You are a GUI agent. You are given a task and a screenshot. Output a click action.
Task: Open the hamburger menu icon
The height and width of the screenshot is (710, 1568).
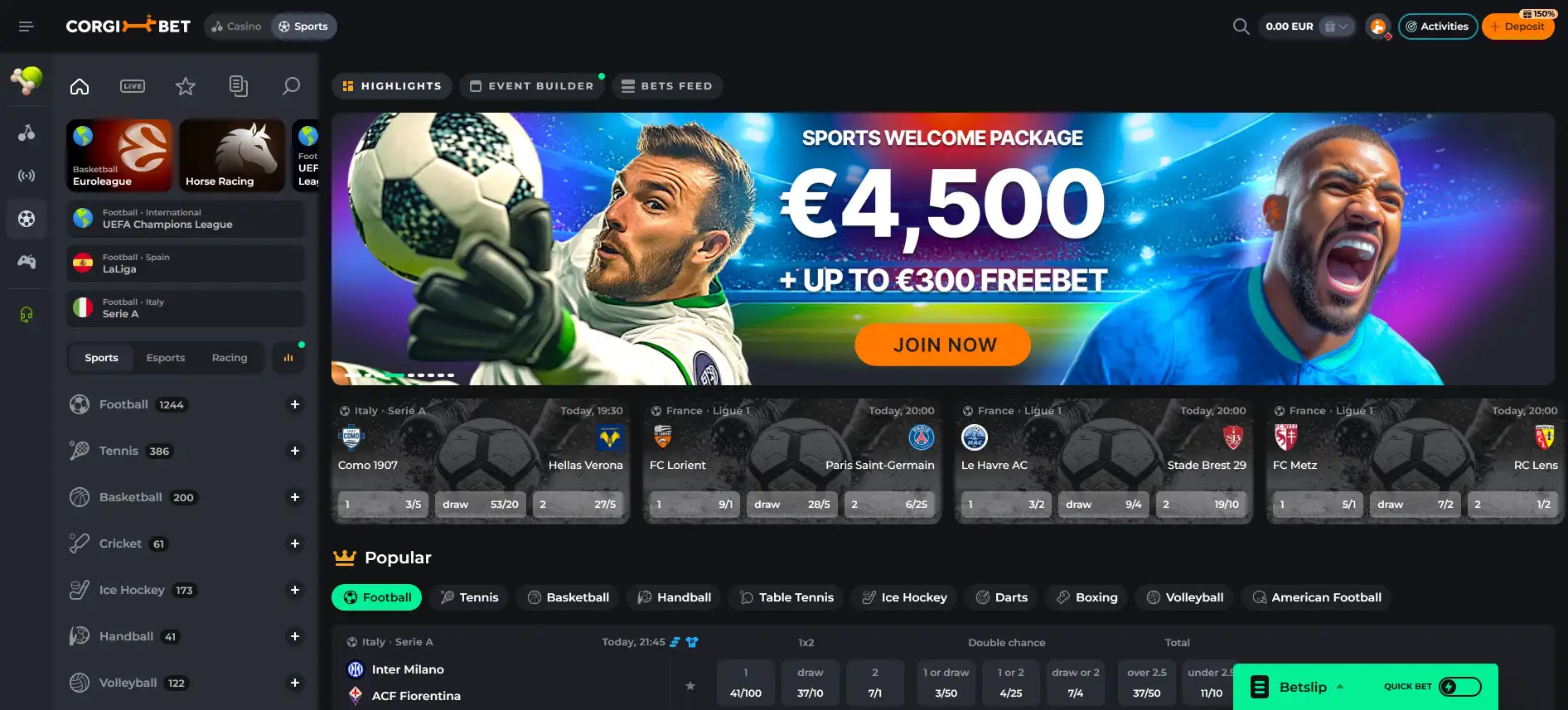(x=27, y=27)
